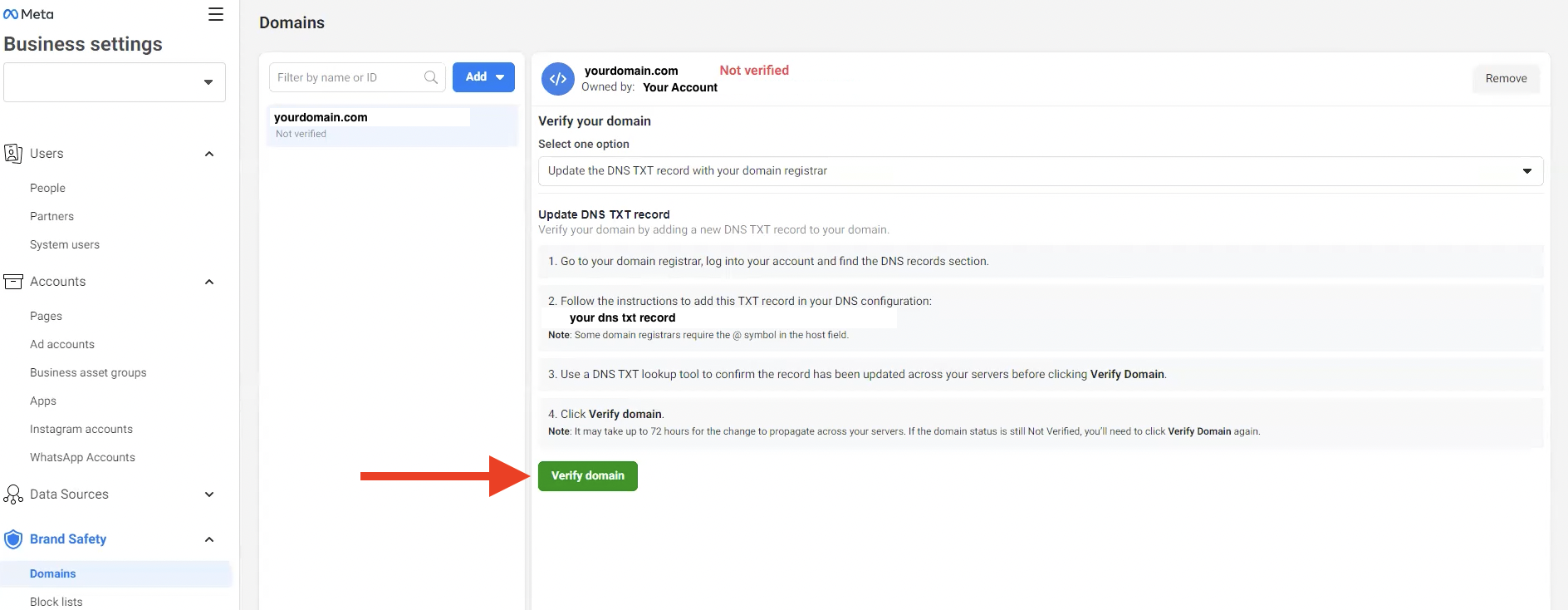
Task: Click the Business settings title
Action: click(x=83, y=44)
